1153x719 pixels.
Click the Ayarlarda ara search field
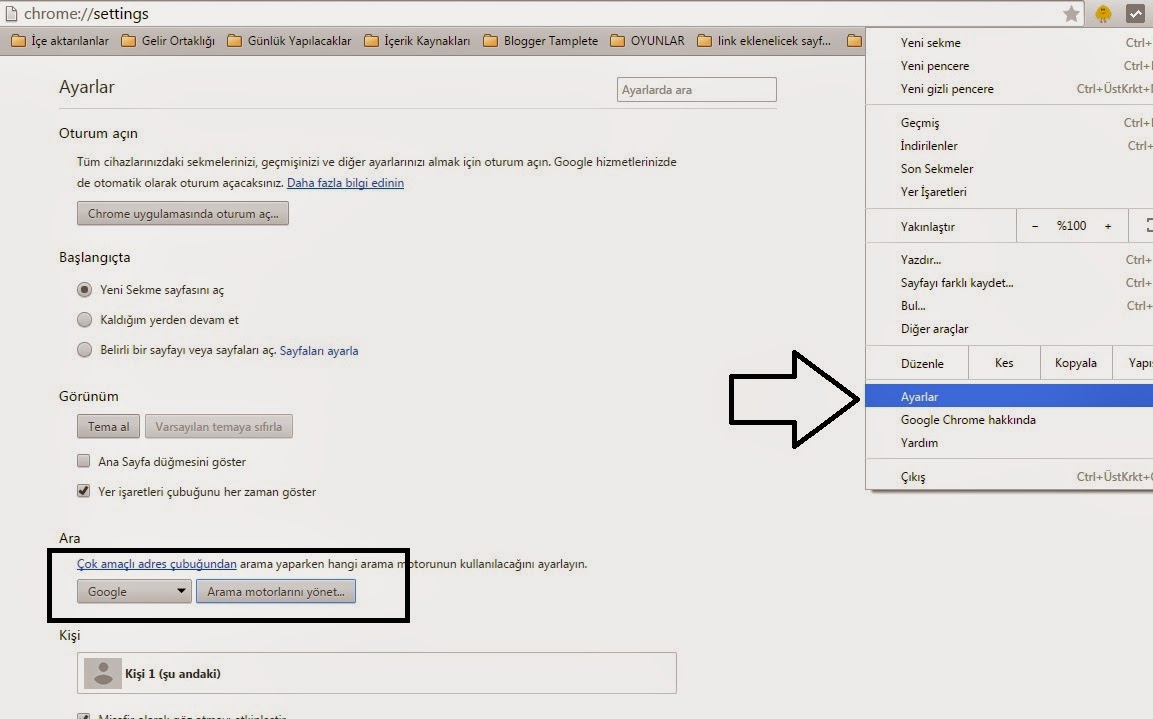(x=696, y=90)
